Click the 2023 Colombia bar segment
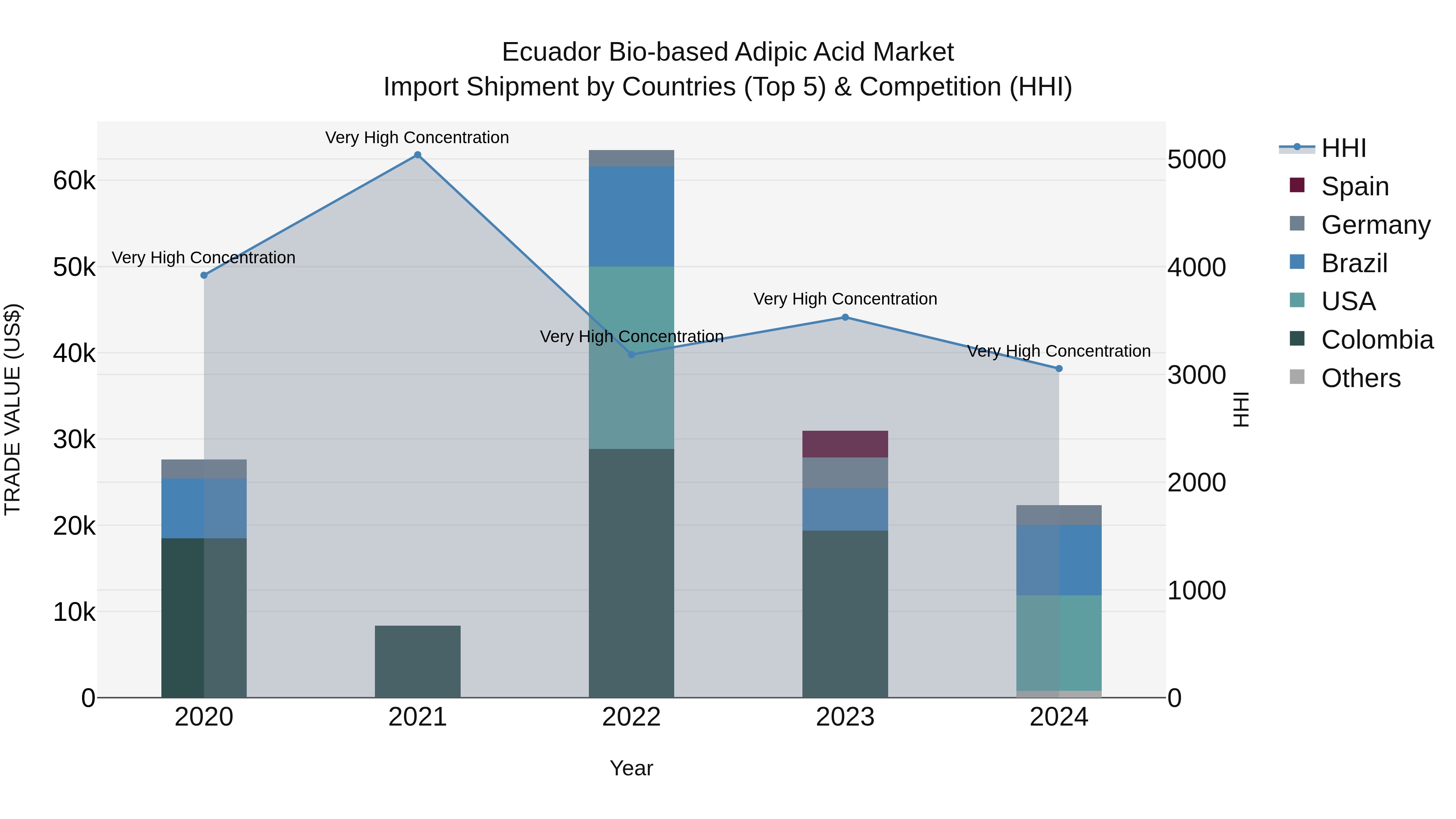The image size is (1456, 819). (x=845, y=614)
